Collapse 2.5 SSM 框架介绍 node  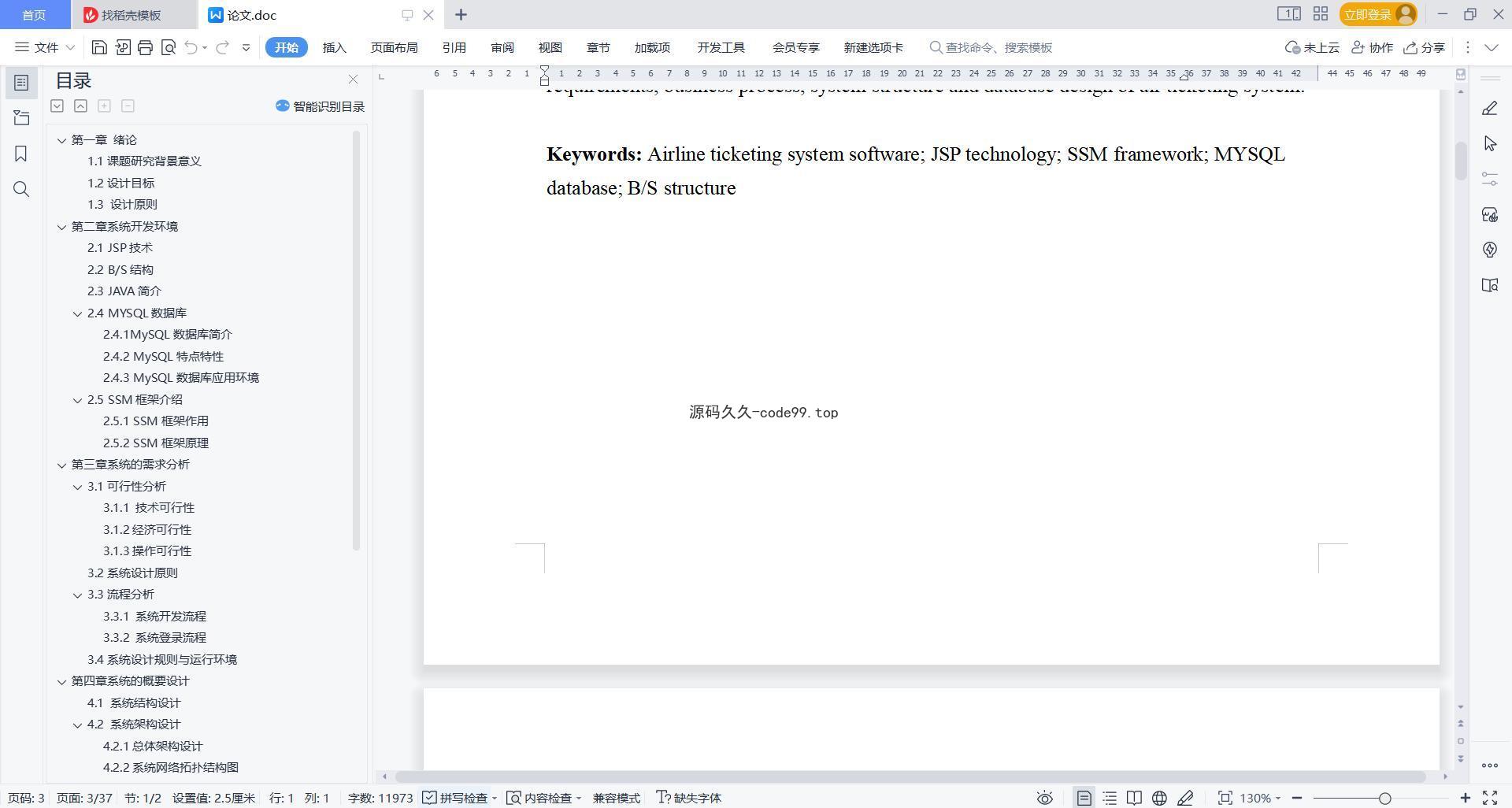click(x=77, y=400)
